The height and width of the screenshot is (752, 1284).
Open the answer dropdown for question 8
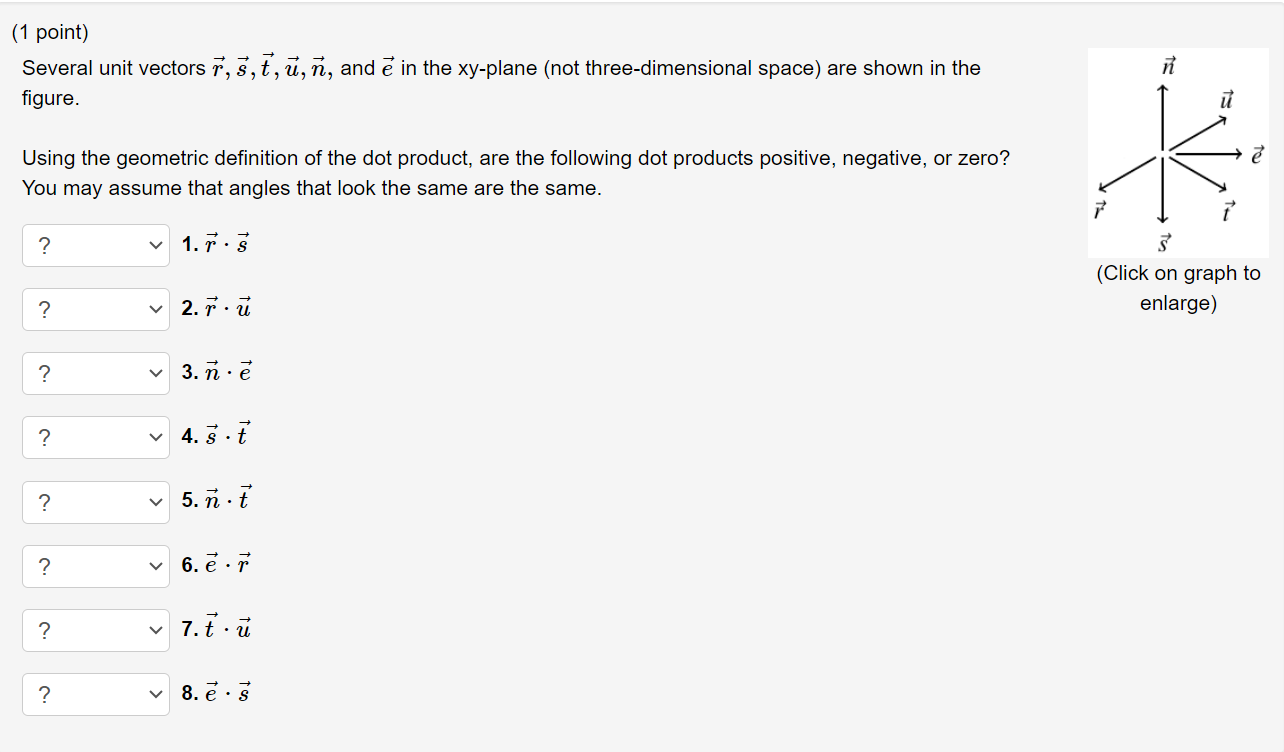pos(95,694)
